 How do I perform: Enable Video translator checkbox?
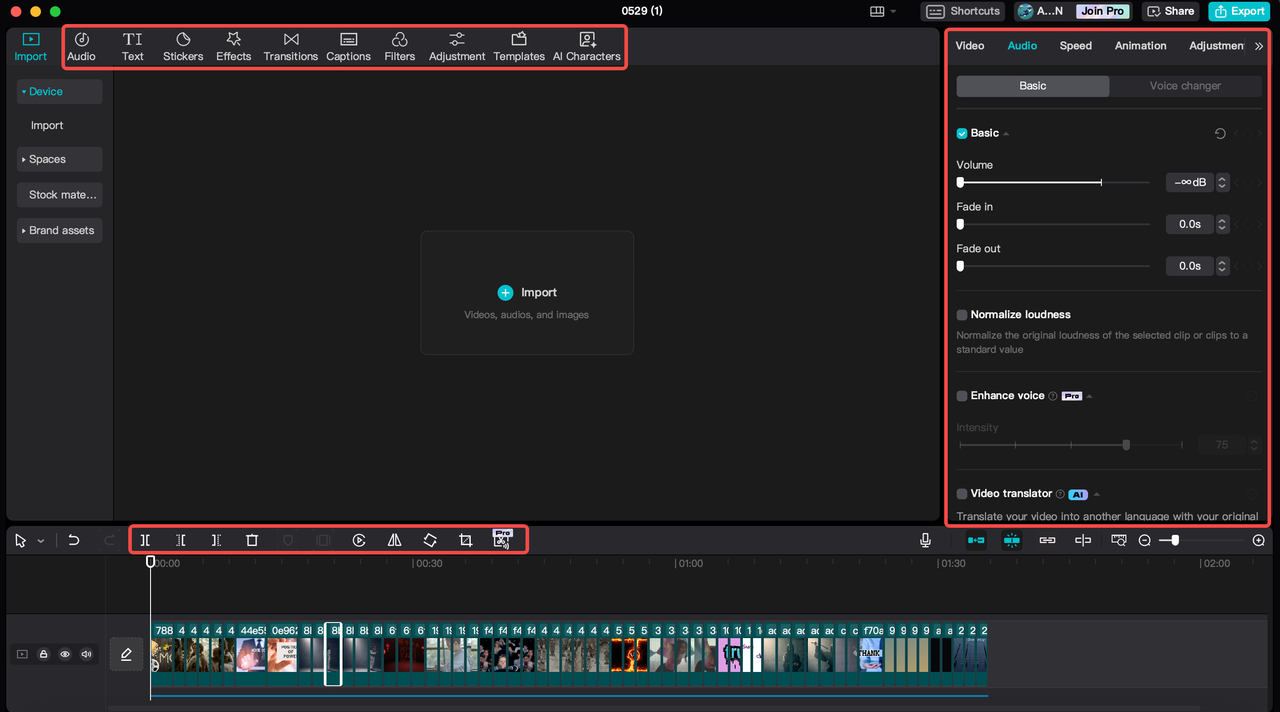pos(962,494)
